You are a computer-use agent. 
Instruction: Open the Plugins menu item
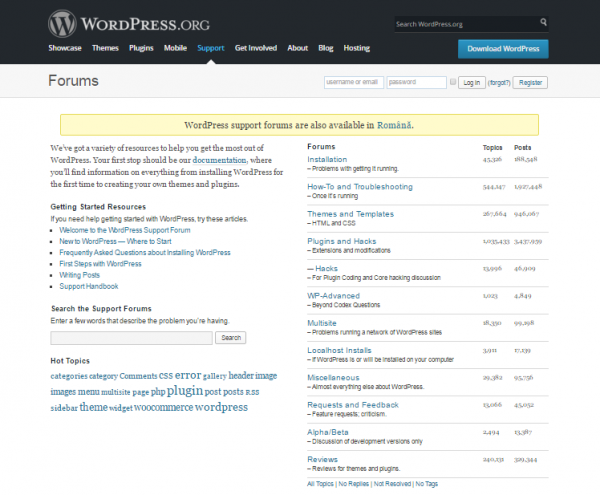[141, 48]
